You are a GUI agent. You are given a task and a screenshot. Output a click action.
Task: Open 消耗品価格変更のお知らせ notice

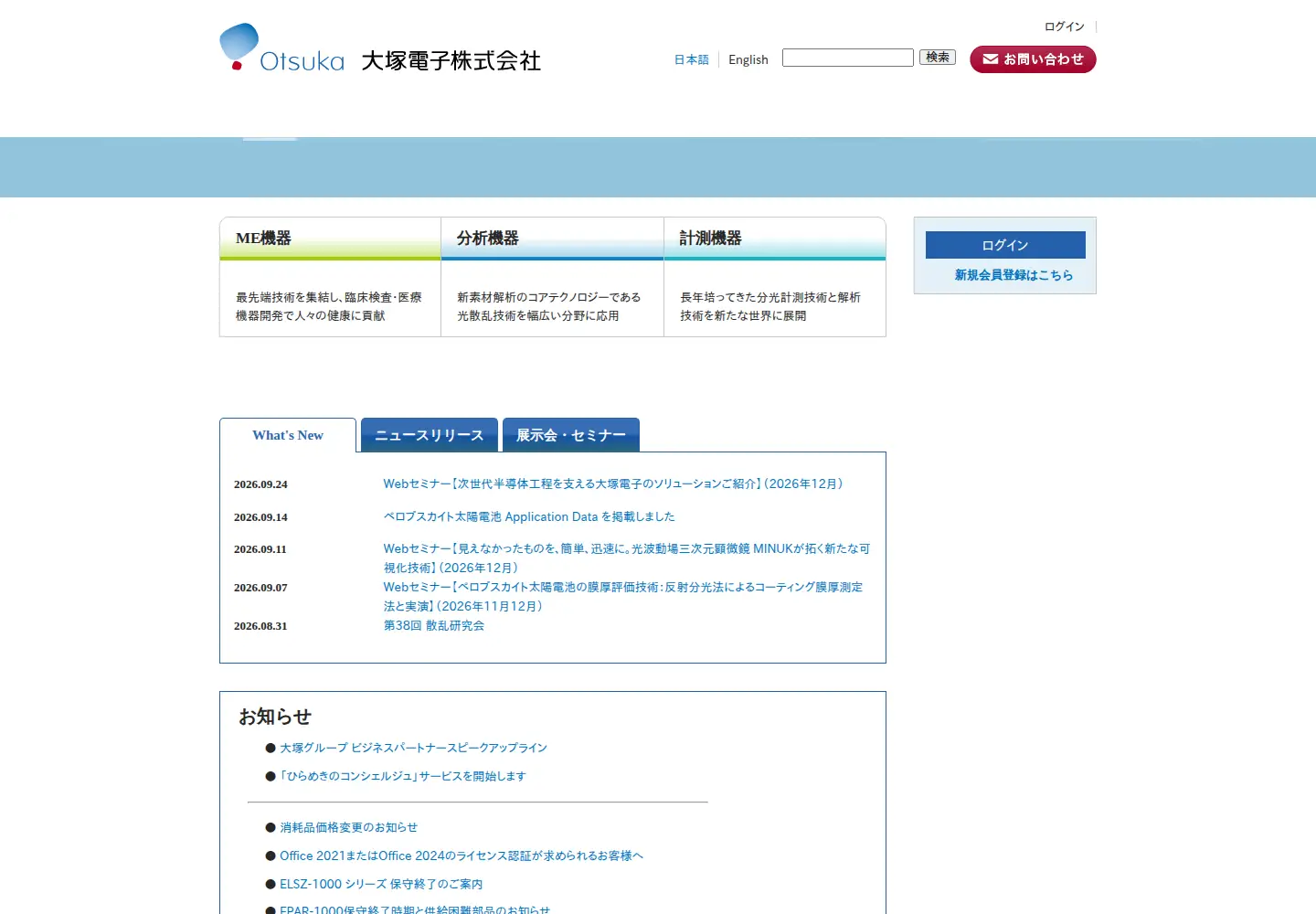tap(348, 827)
